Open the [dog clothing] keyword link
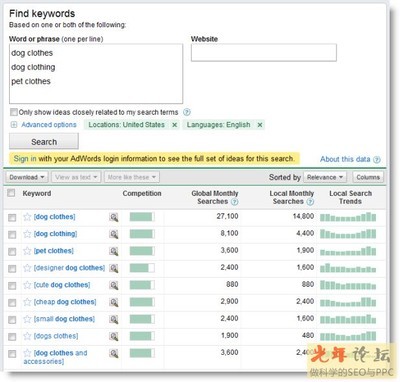 pyautogui.click(x=55, y=234)
